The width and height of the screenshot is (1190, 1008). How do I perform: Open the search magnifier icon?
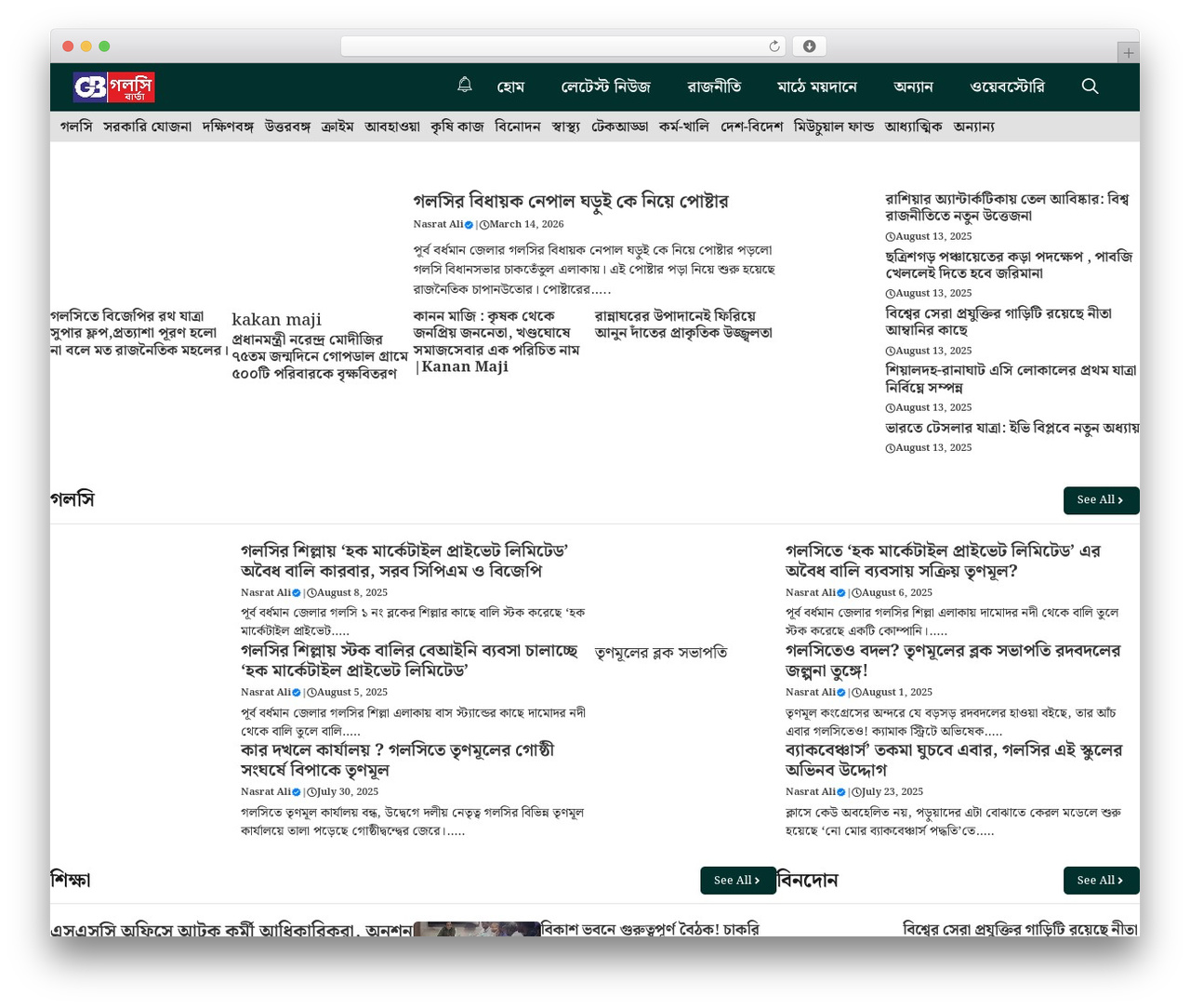tap(1091, 86)
